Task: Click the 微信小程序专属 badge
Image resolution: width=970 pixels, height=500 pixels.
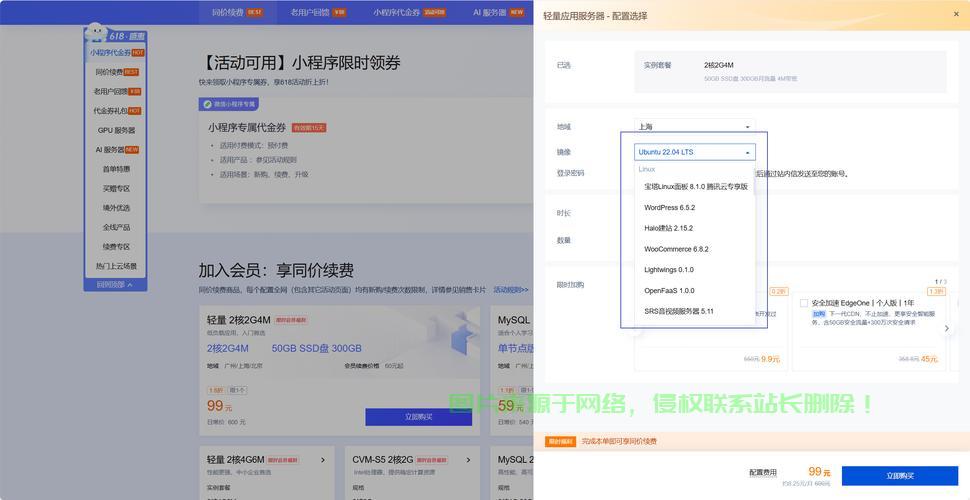Action: pos(229,104)
